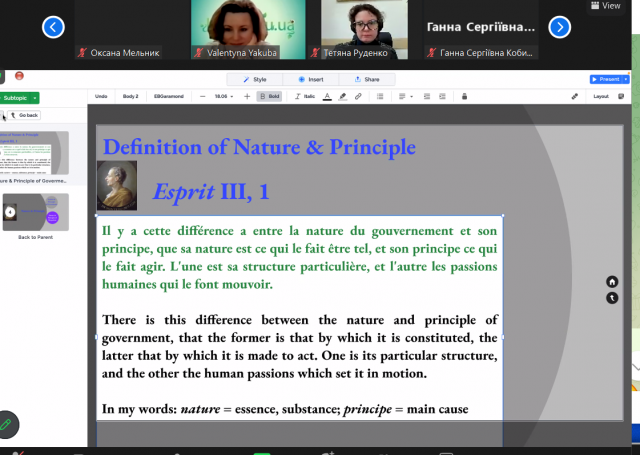This screenshot has width=640, height=455.
Task: Add a new Subtopic
Action: coord(14,98)
